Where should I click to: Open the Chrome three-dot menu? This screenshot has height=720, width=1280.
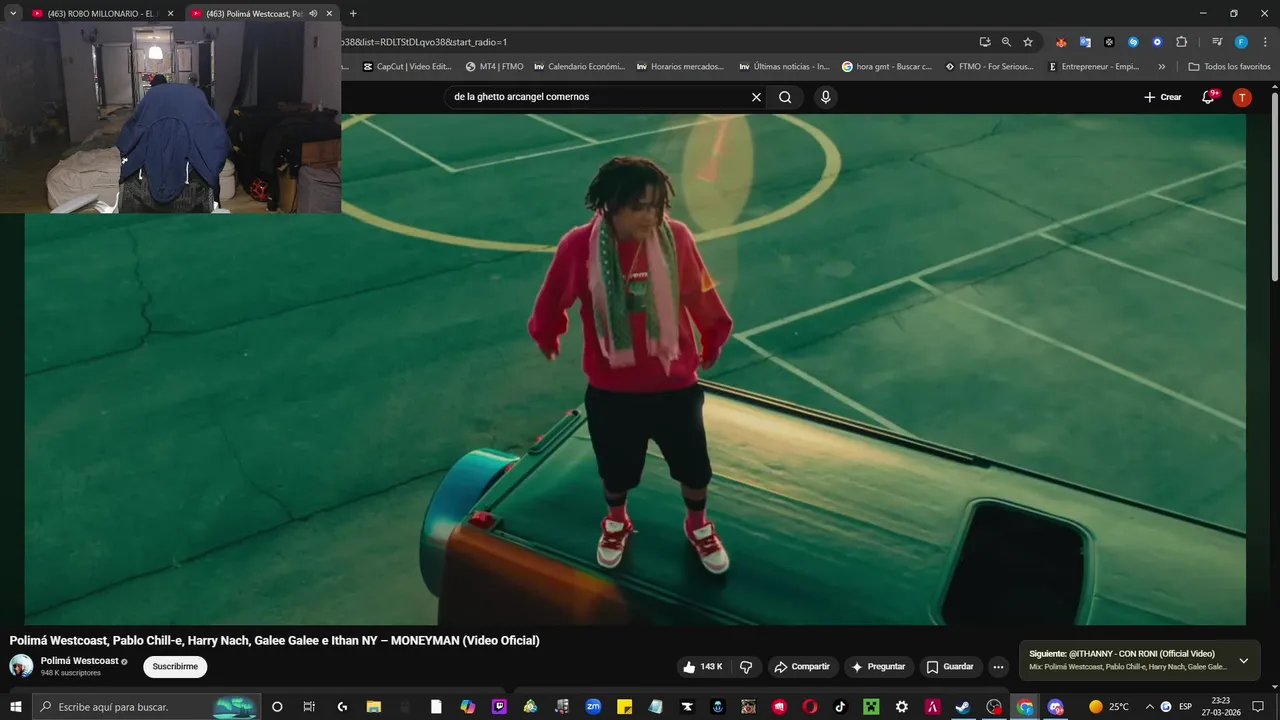[1263, 42]
